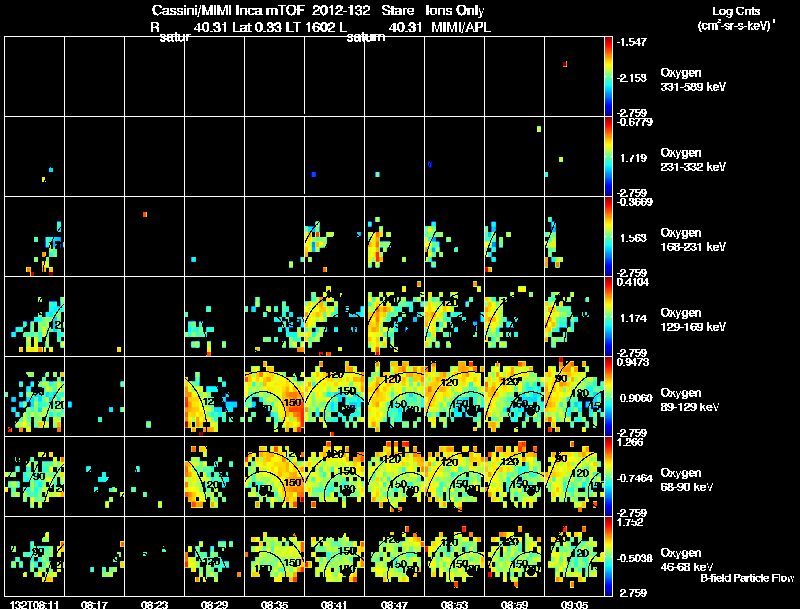Select the Oxygen 231-332 keV label
Screen dimensions: 800x609
693,160
